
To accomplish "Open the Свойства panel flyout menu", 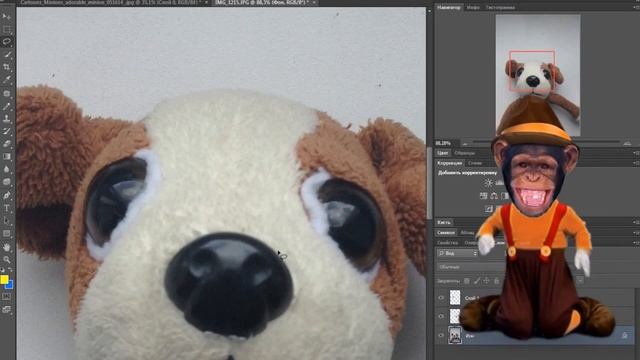I will [636, 242].
